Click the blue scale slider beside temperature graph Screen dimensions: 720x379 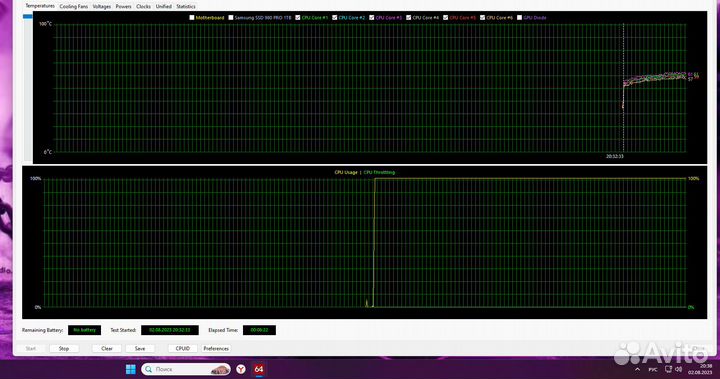point(28,17)
